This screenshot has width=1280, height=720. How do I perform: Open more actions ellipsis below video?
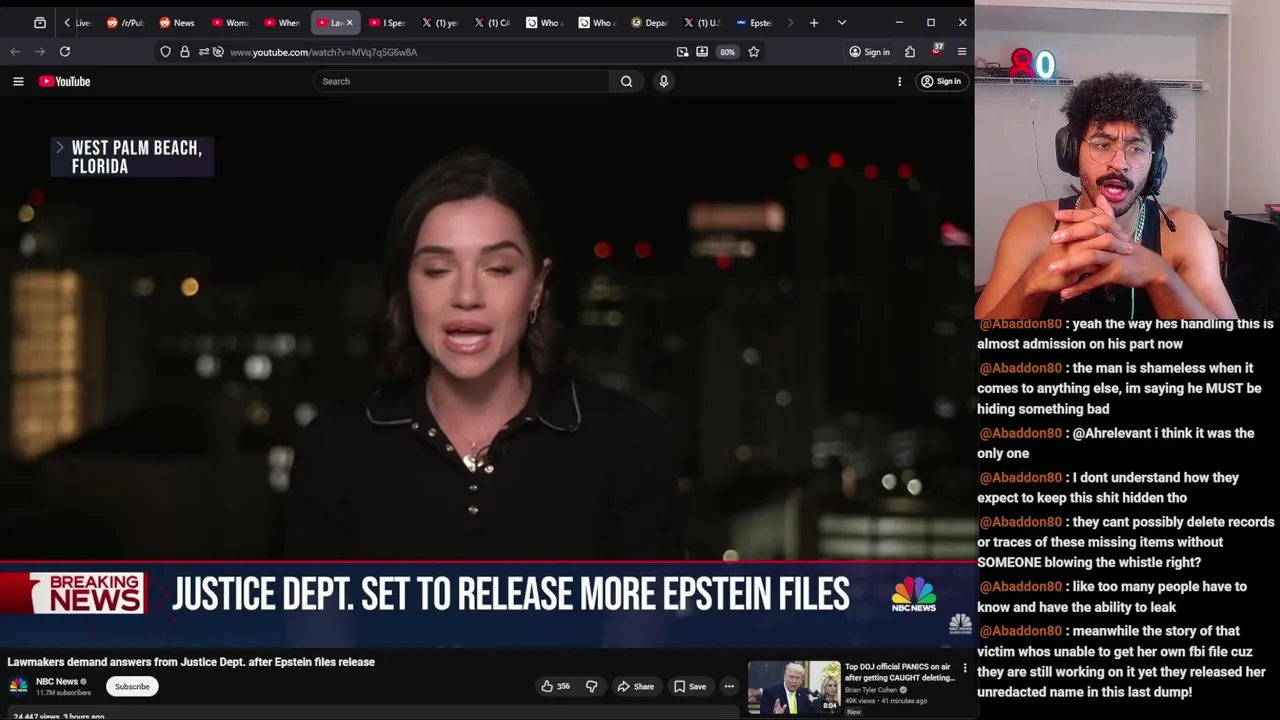click(x=729, y=686)
